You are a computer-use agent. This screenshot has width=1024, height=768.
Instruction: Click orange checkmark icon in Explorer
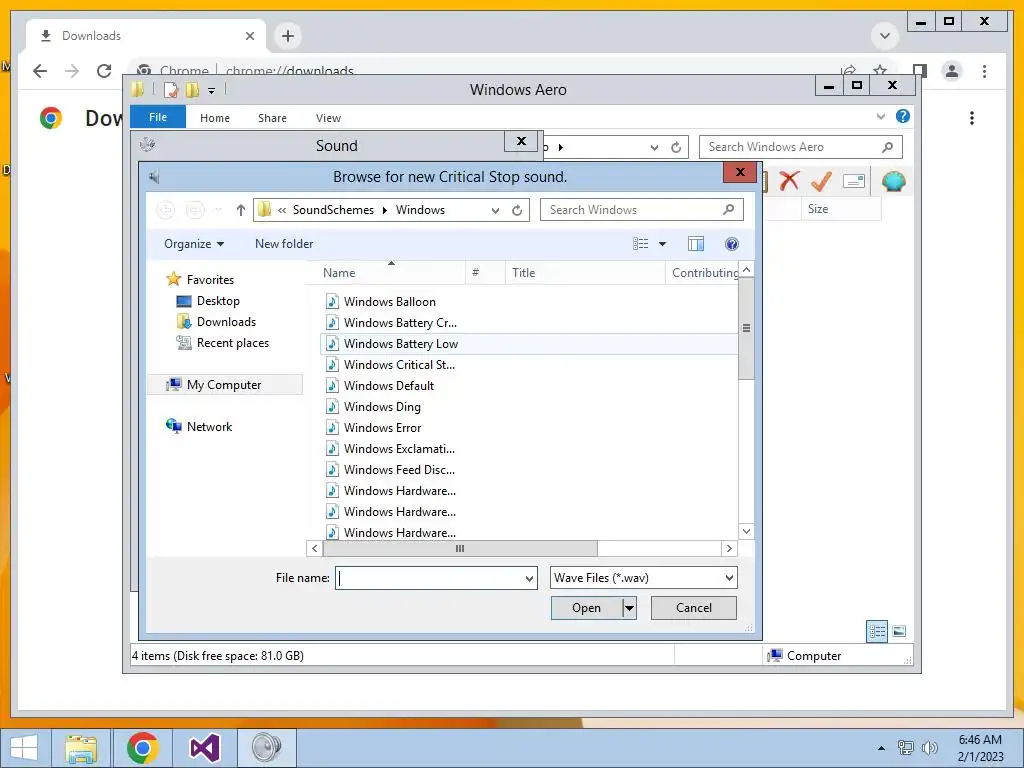click(x=820, y=180)
